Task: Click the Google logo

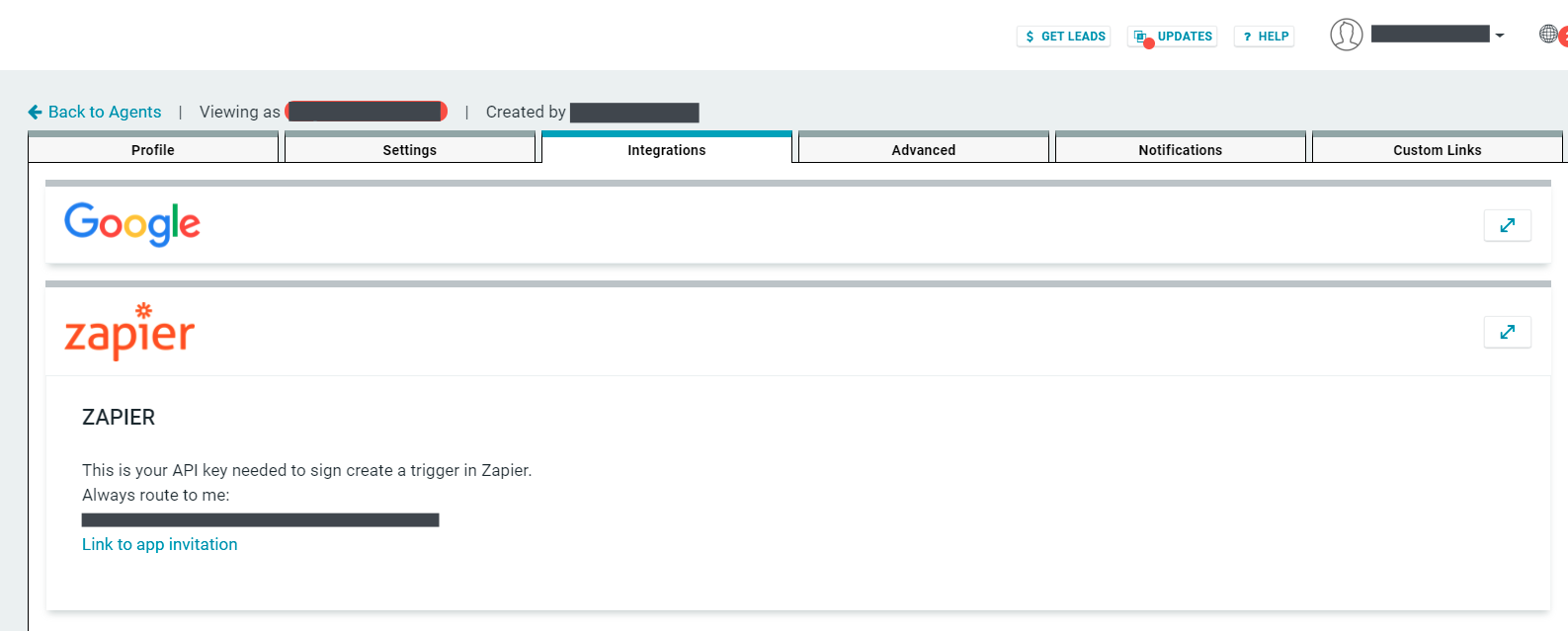Action: click(x=132, y=224)
